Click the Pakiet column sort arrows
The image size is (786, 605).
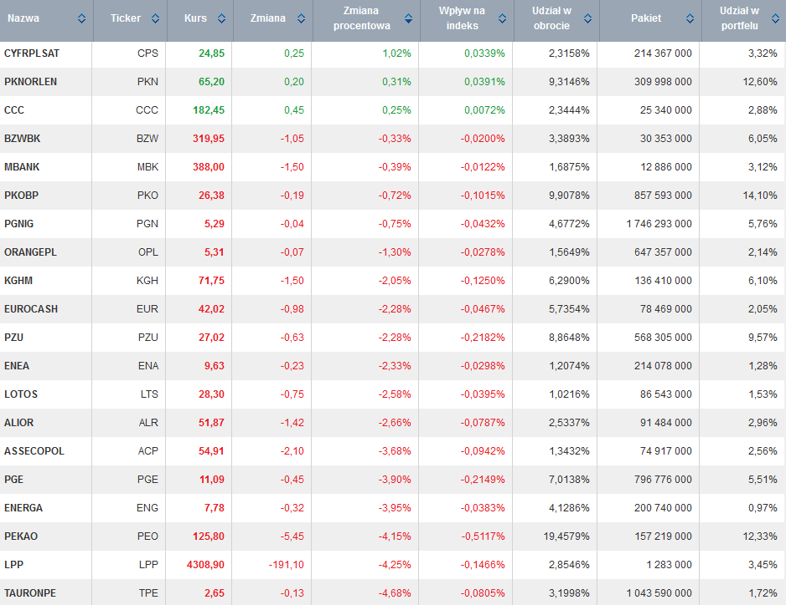point(690,19)
